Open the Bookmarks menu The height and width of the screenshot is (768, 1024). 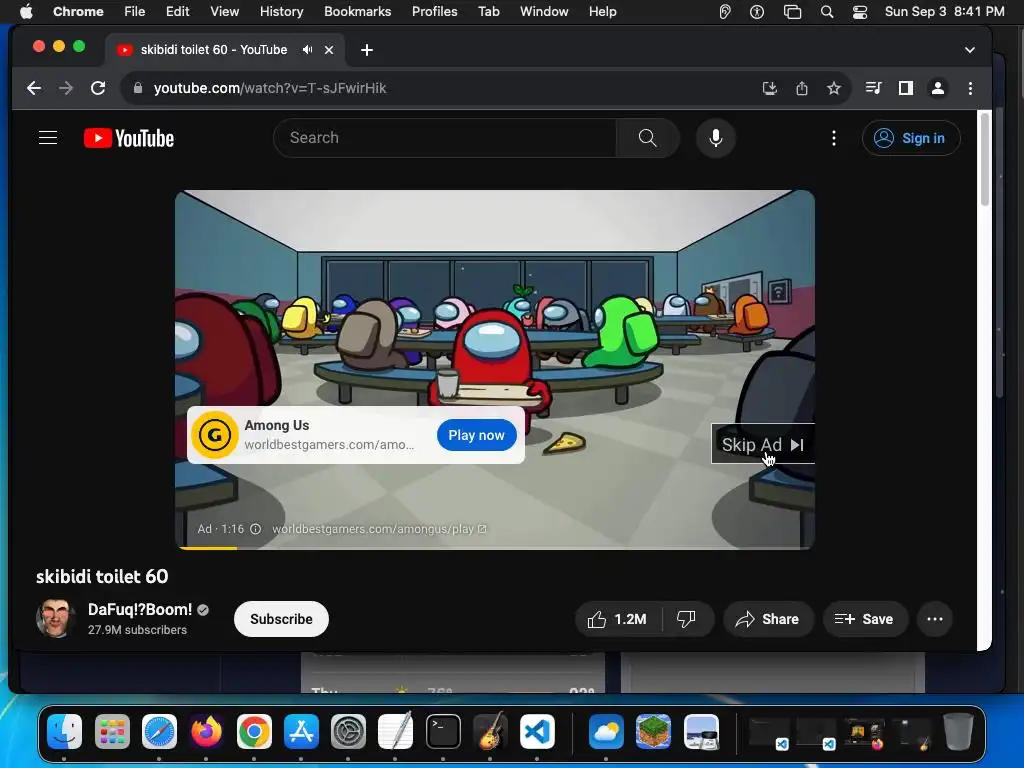coord(357,11)
